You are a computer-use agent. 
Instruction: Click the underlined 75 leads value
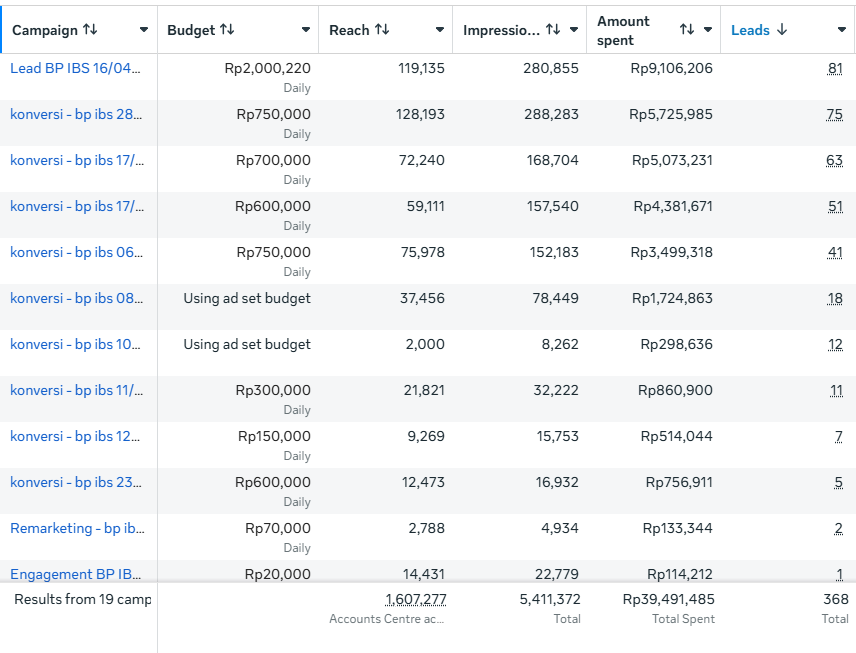pyautogui.click(x=835, y=114)
